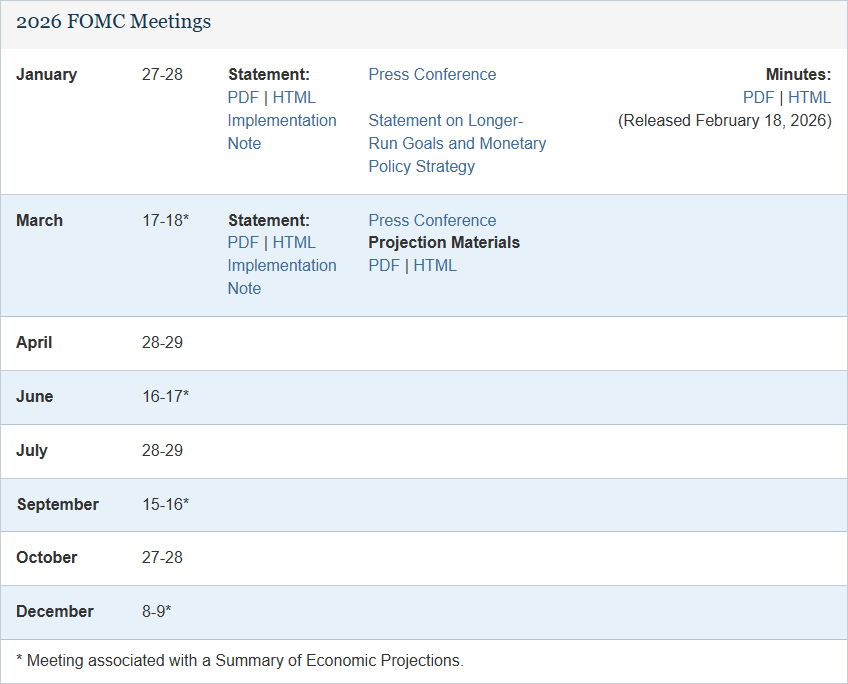Open January Implementation Note link
848x684 pixels.
[x=282, y=132]
